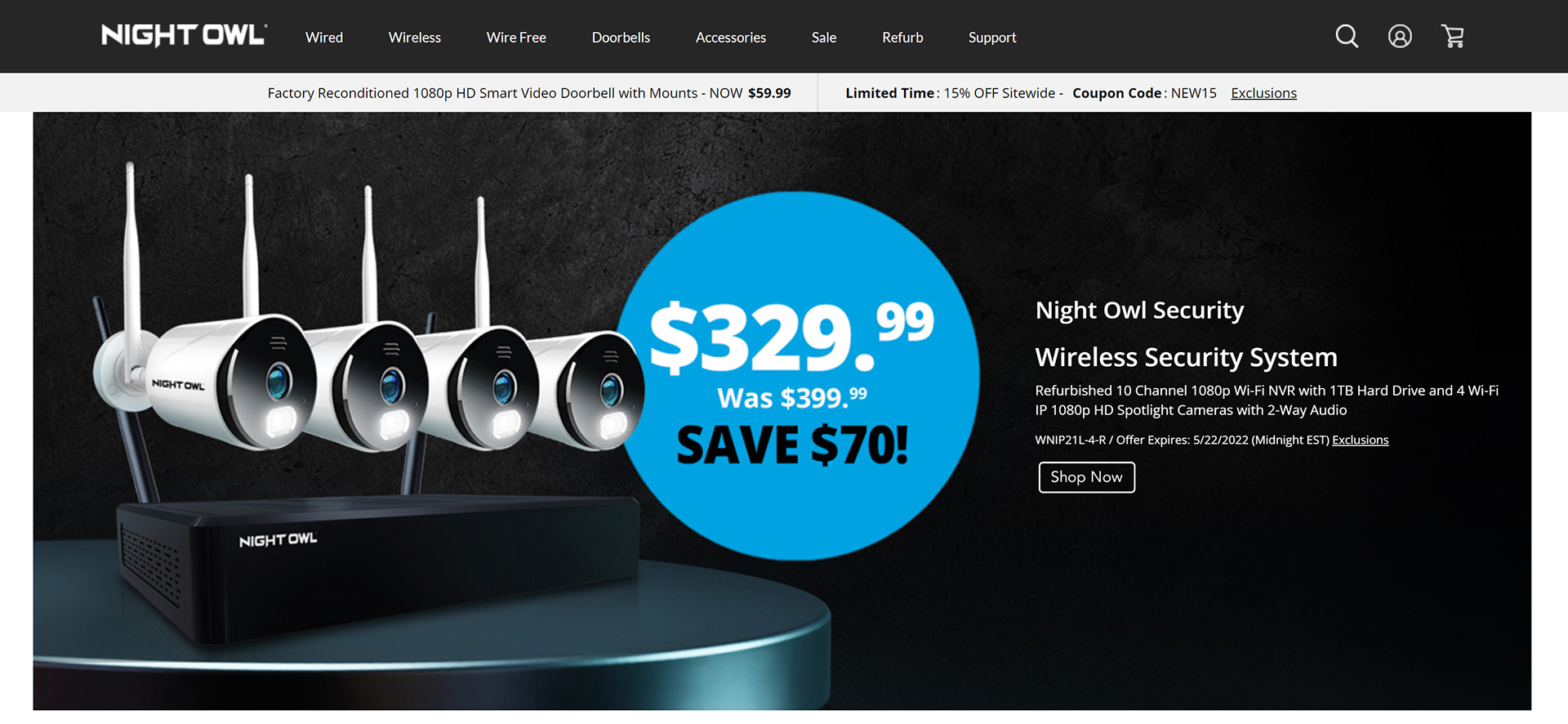1568x724 pixels.
Task: Select Wire Free in navigation
Action: click(516, 38)
